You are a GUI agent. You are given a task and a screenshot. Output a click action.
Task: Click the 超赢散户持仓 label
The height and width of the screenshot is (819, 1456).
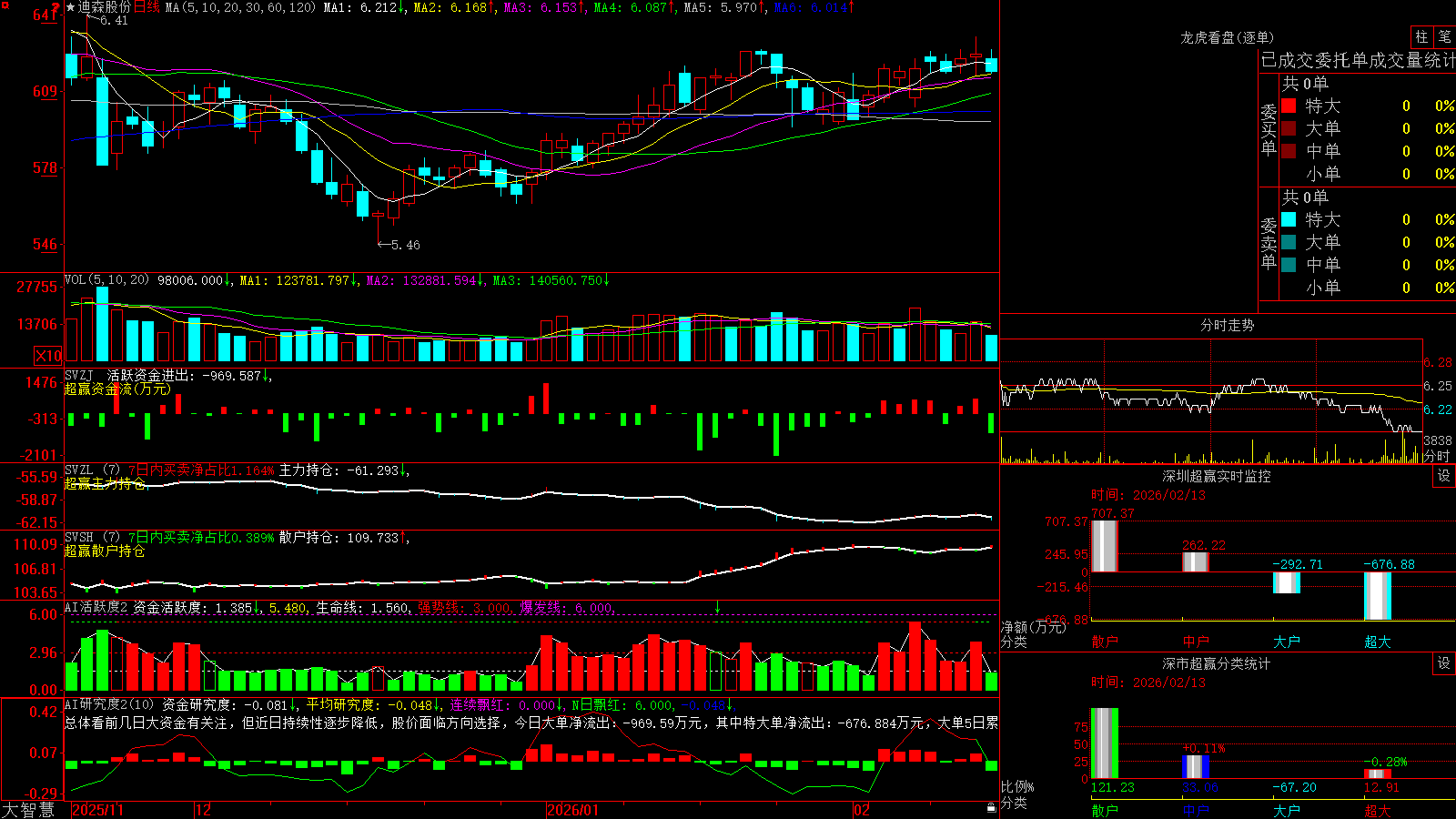[105, 551]
